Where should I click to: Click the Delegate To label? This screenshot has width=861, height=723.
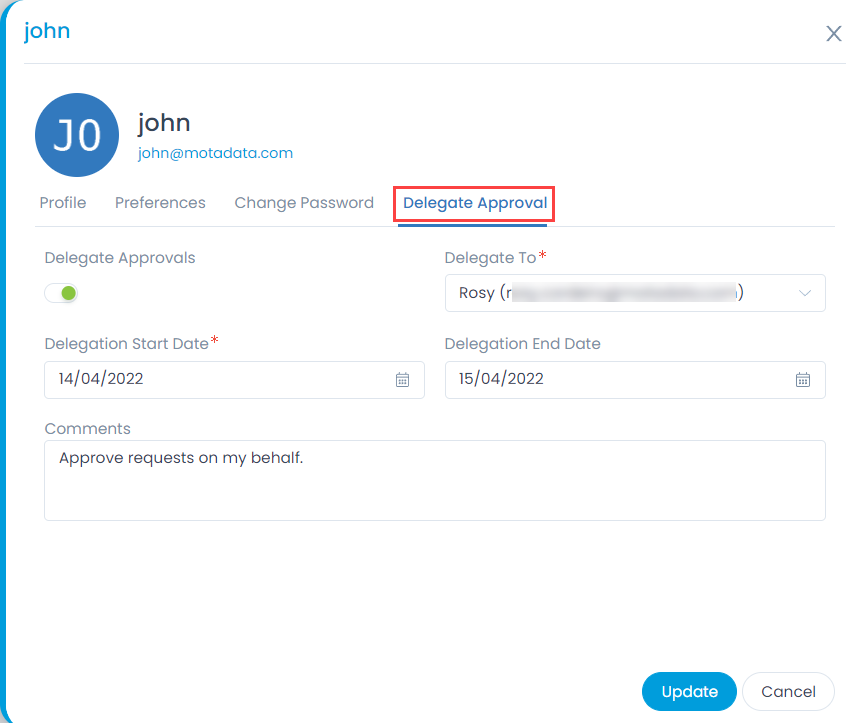(490, 258)
